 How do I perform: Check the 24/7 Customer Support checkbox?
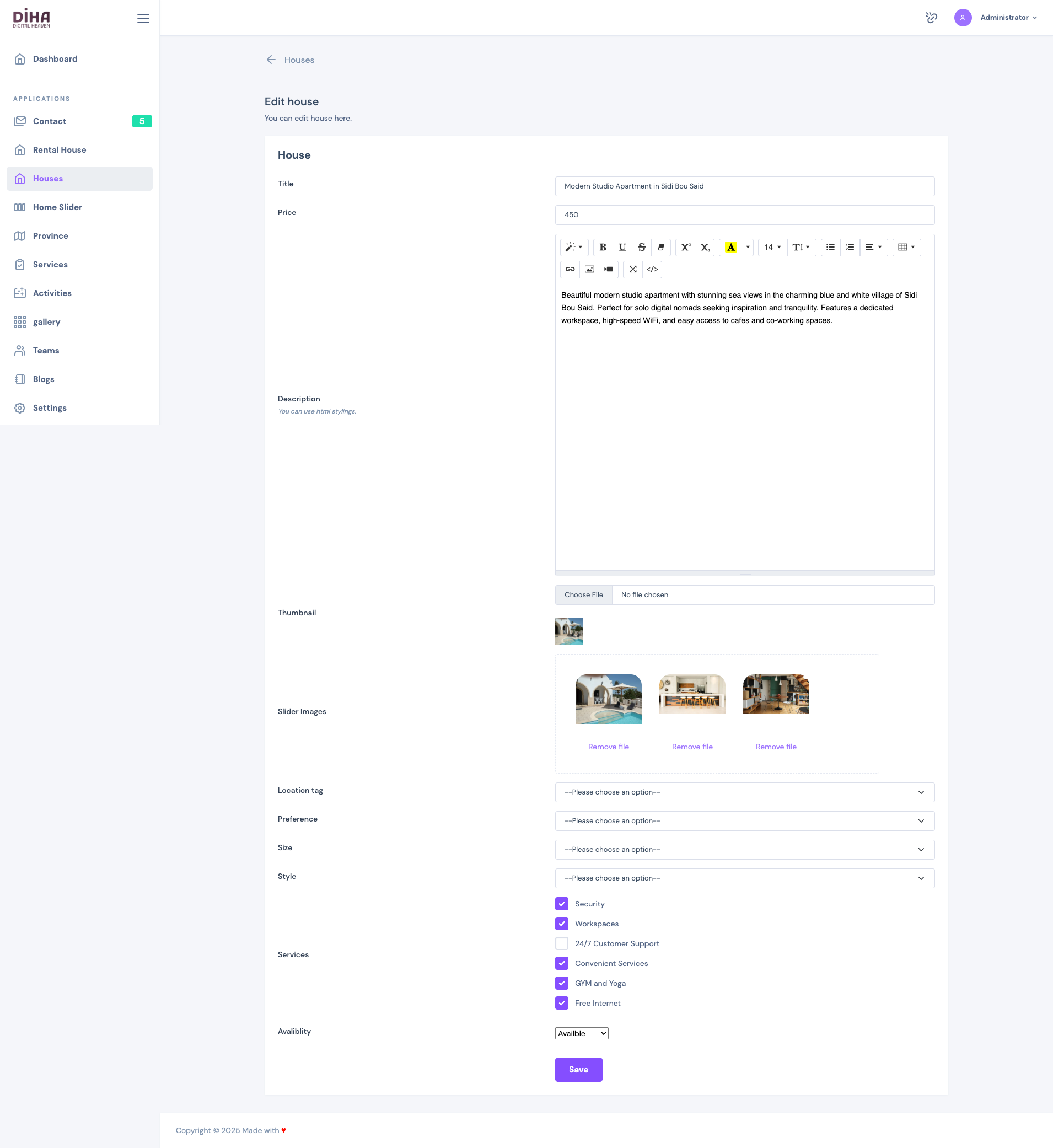(561, 943)
